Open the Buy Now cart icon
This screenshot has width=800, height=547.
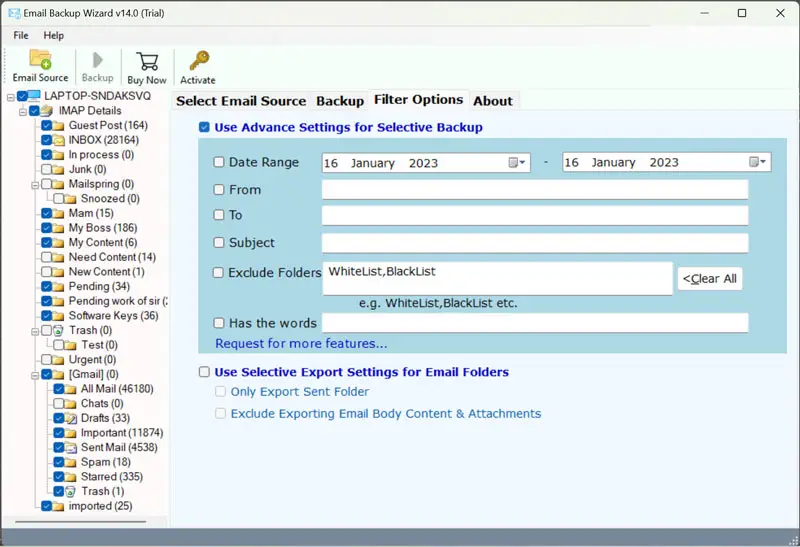[x=147, y=60]
